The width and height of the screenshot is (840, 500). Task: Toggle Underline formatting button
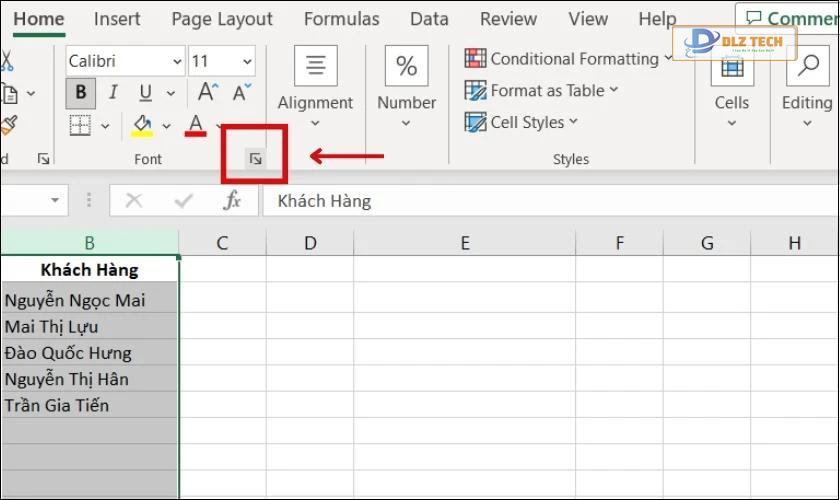[145, 93]
